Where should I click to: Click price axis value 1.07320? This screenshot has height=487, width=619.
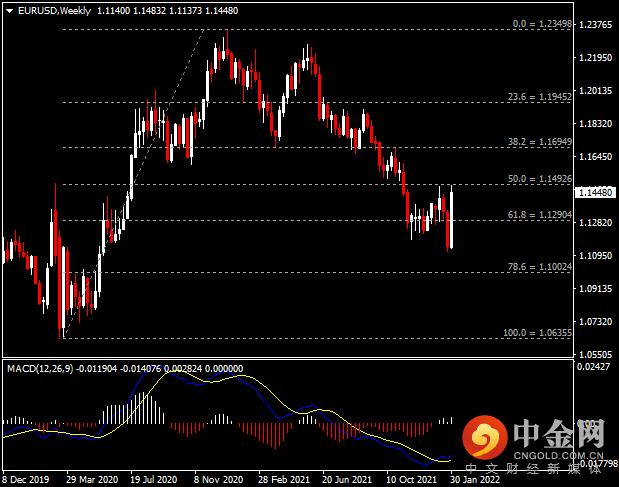595,322
